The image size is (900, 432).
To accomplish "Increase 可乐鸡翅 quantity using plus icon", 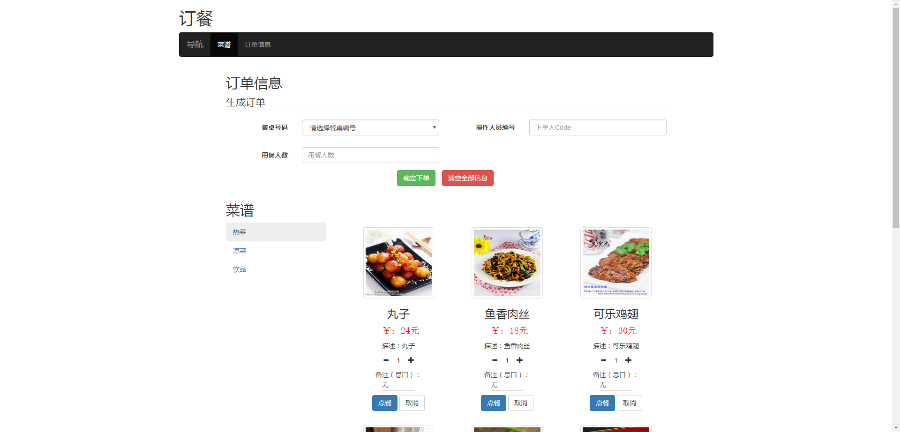I will tap(628, 360).
